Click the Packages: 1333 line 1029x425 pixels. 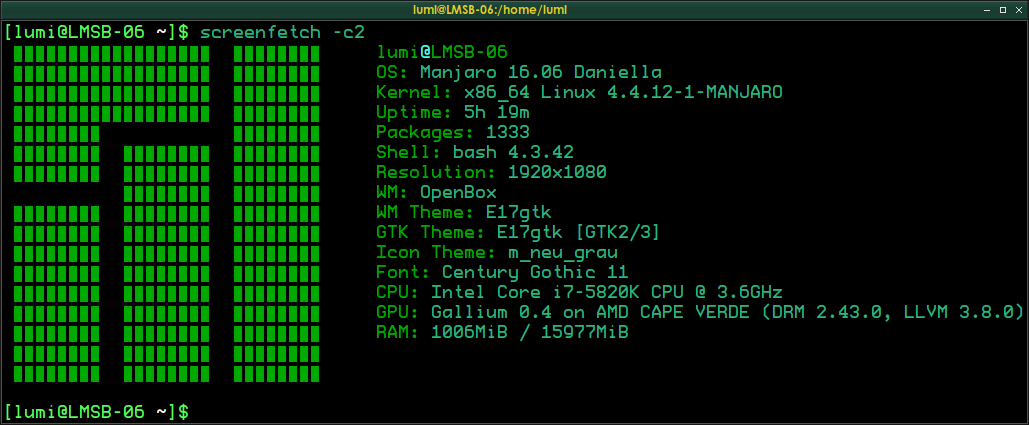click(453, 132)
